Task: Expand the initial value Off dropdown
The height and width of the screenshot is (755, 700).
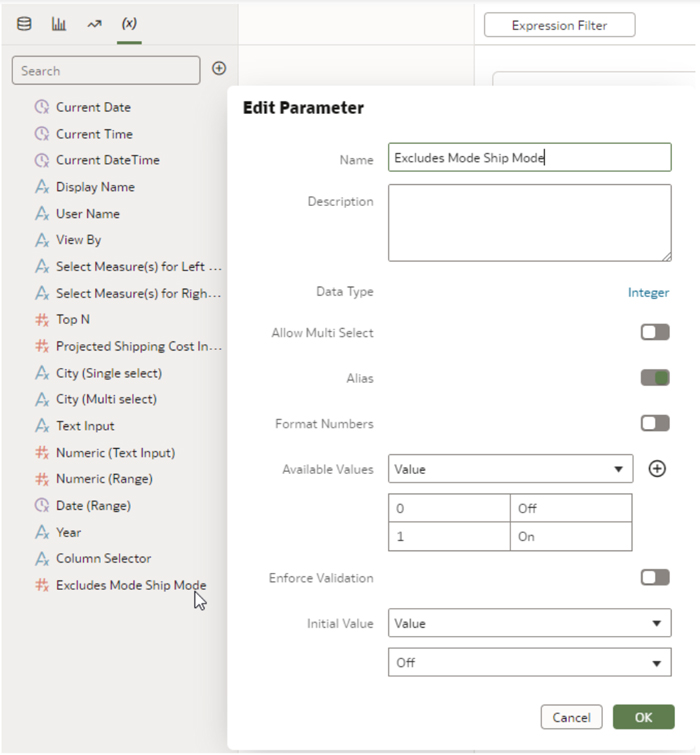Action: (x=529, y=663)
